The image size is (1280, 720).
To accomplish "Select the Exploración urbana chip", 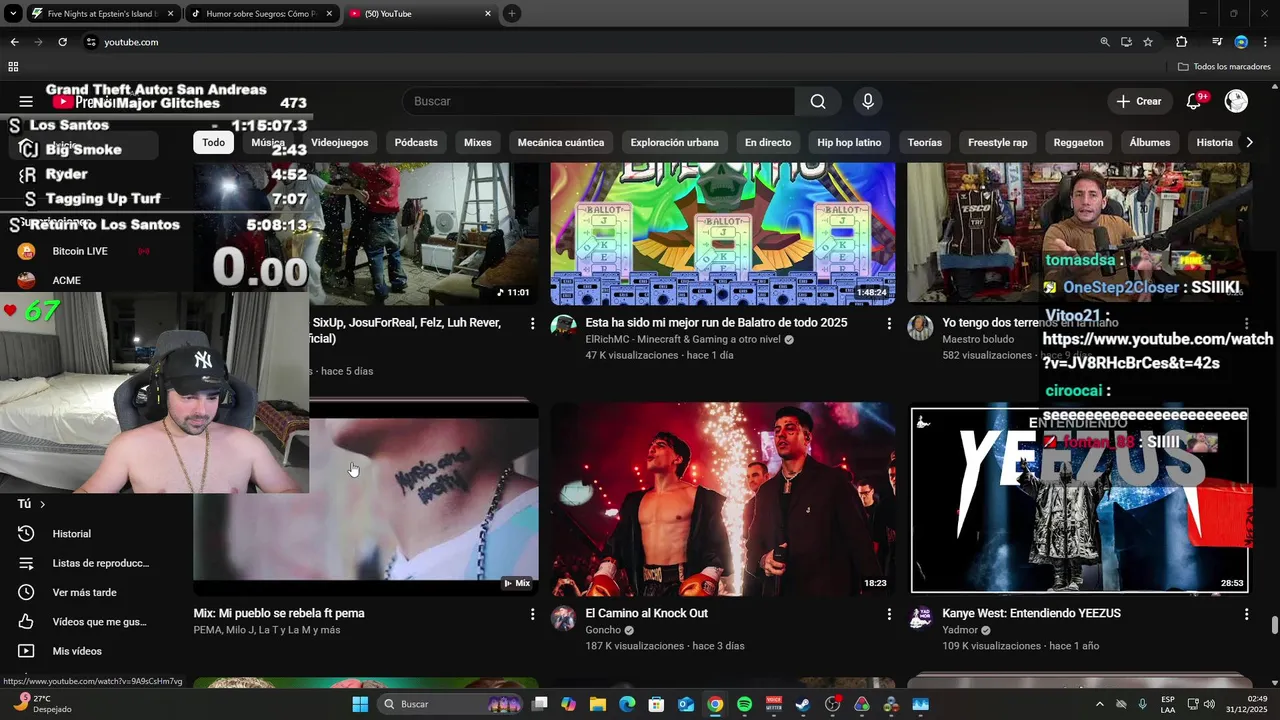I will pyautogui.click(x=675, y=142).
